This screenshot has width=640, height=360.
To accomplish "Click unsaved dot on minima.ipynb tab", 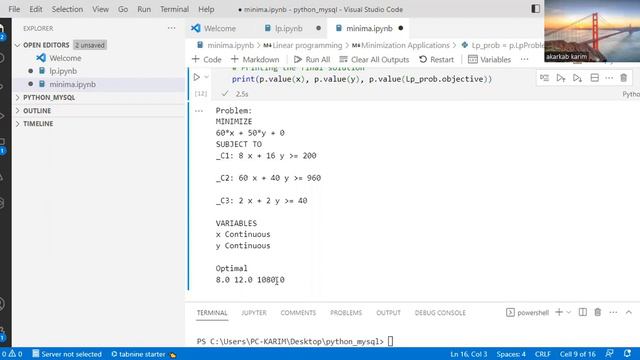I will pos(400,28).
